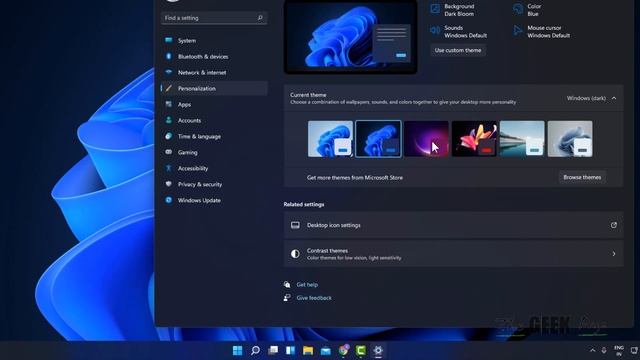Click the Mouse cursor pointer icon
The height and width of the screenshot is (360, 640).
[518, 31]
